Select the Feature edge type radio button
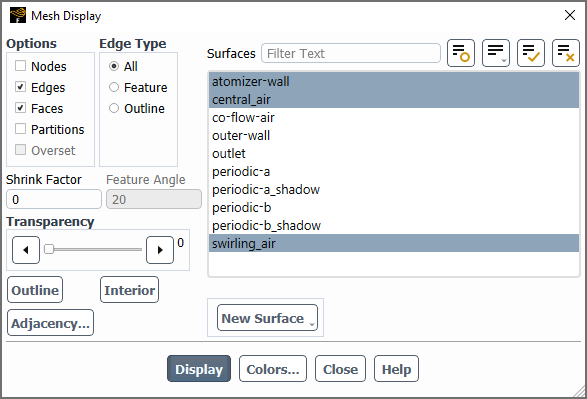This screenshot has height=399, width=587. pyautogui.click(x=114, y=87)
